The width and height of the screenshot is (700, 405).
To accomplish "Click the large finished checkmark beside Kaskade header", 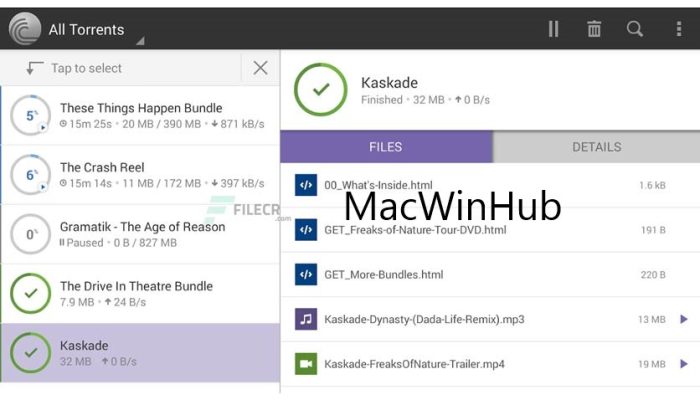I will click(321, 90).
